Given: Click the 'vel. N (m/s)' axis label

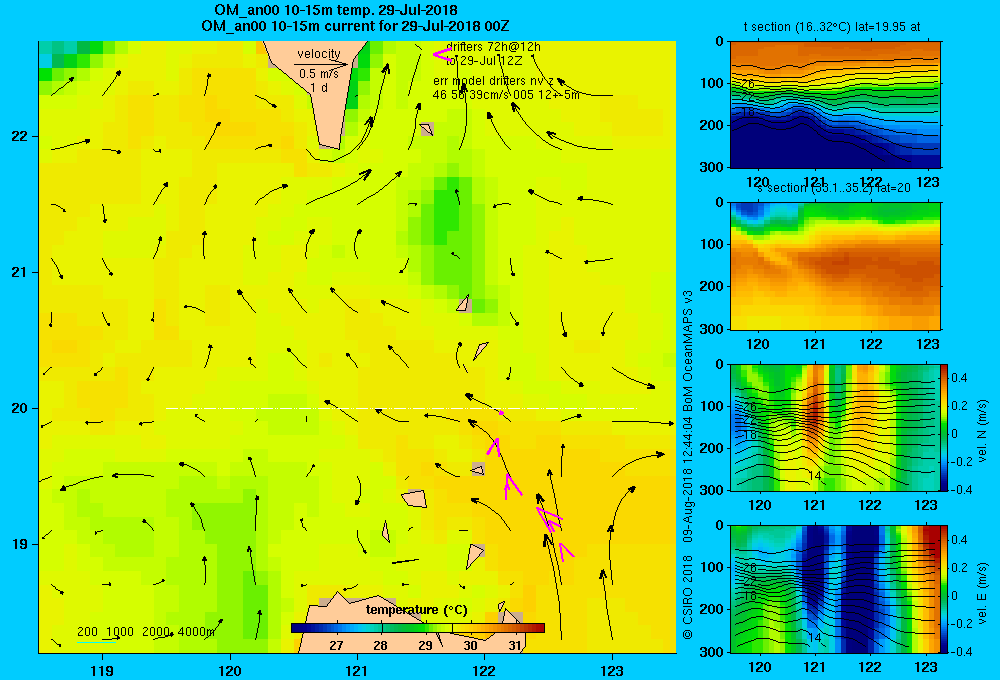Looking at the screenshot, I should click(x=982, y=431).
